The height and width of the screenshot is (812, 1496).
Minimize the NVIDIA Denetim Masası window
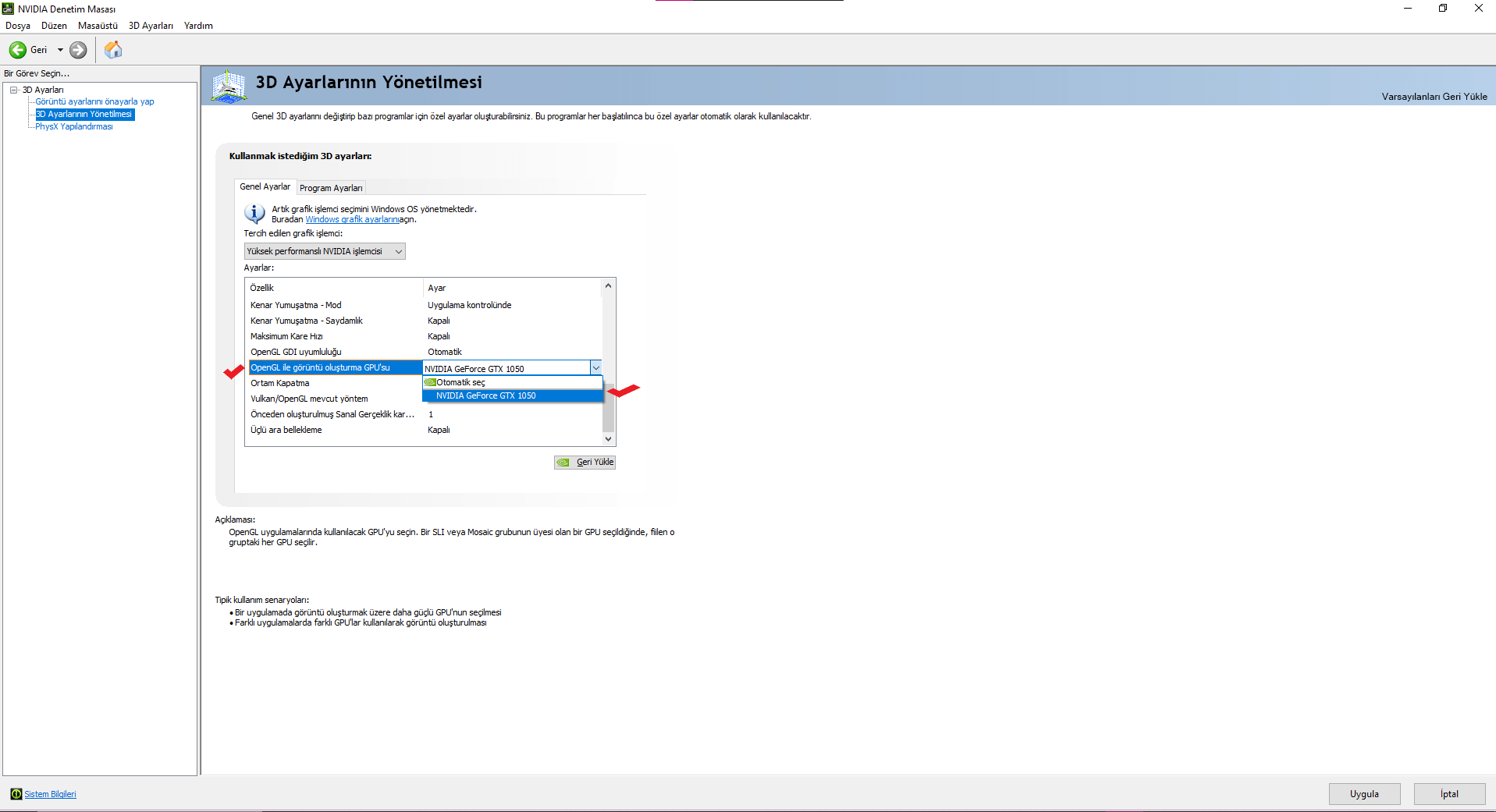pyautogui.click(x=1407, y=9)
